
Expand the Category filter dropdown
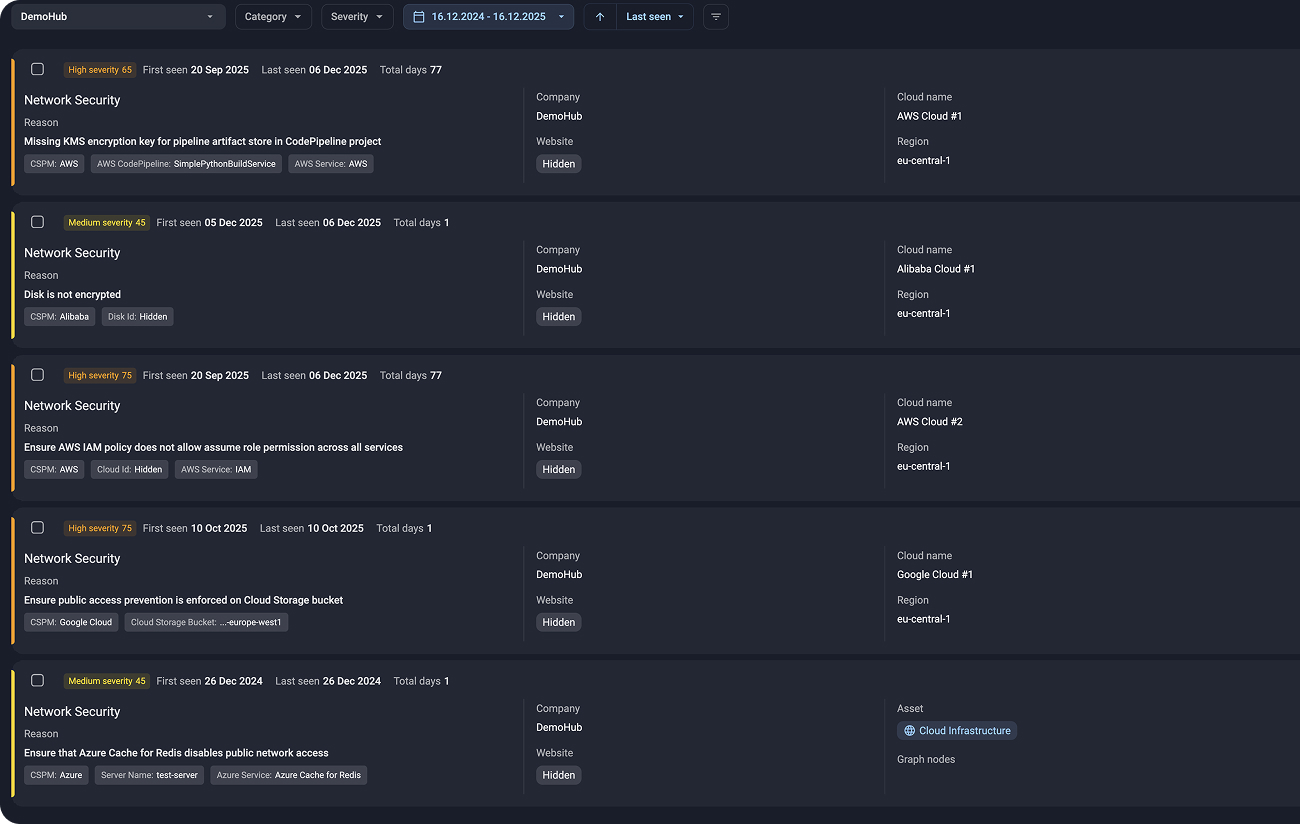tap(273, 17)
